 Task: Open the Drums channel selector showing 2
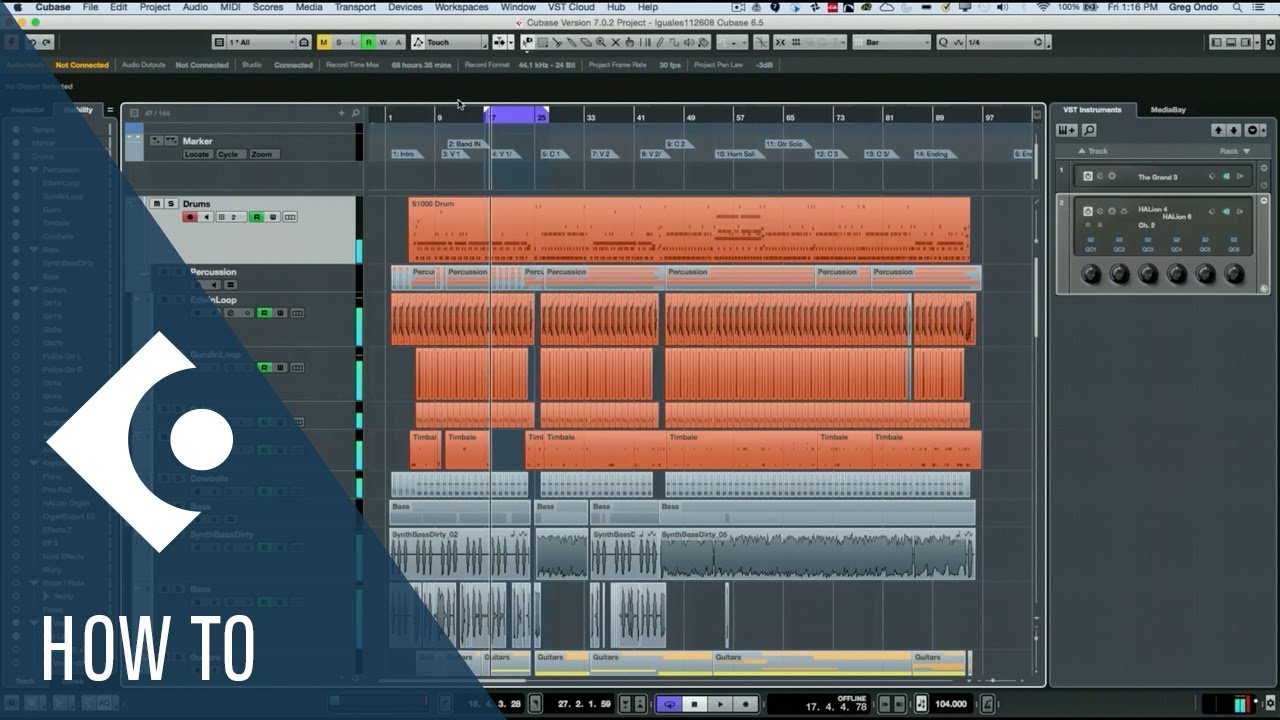[231, 217]
